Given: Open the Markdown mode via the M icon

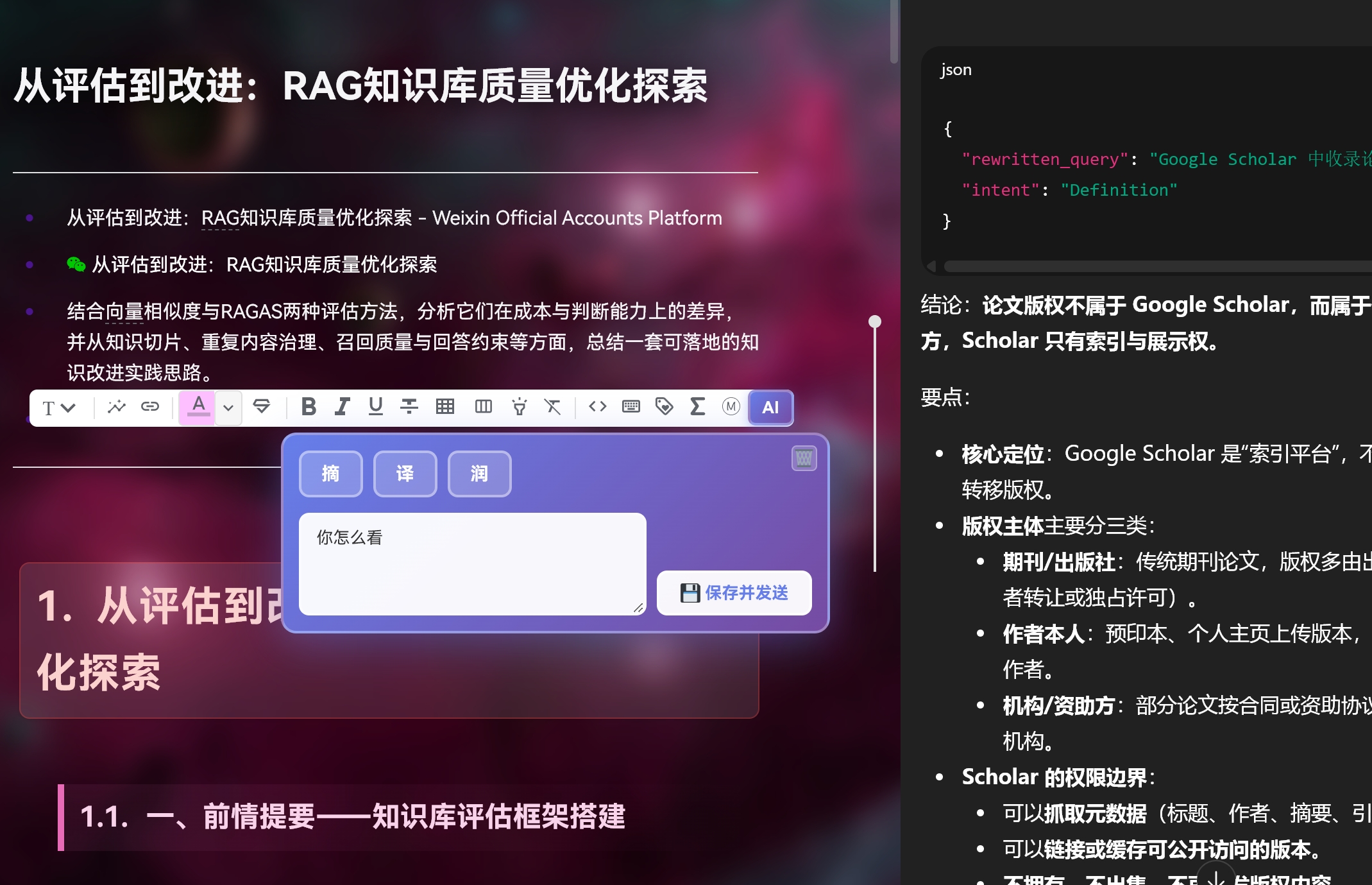Looking at the screenshot, I should (731, 407).
